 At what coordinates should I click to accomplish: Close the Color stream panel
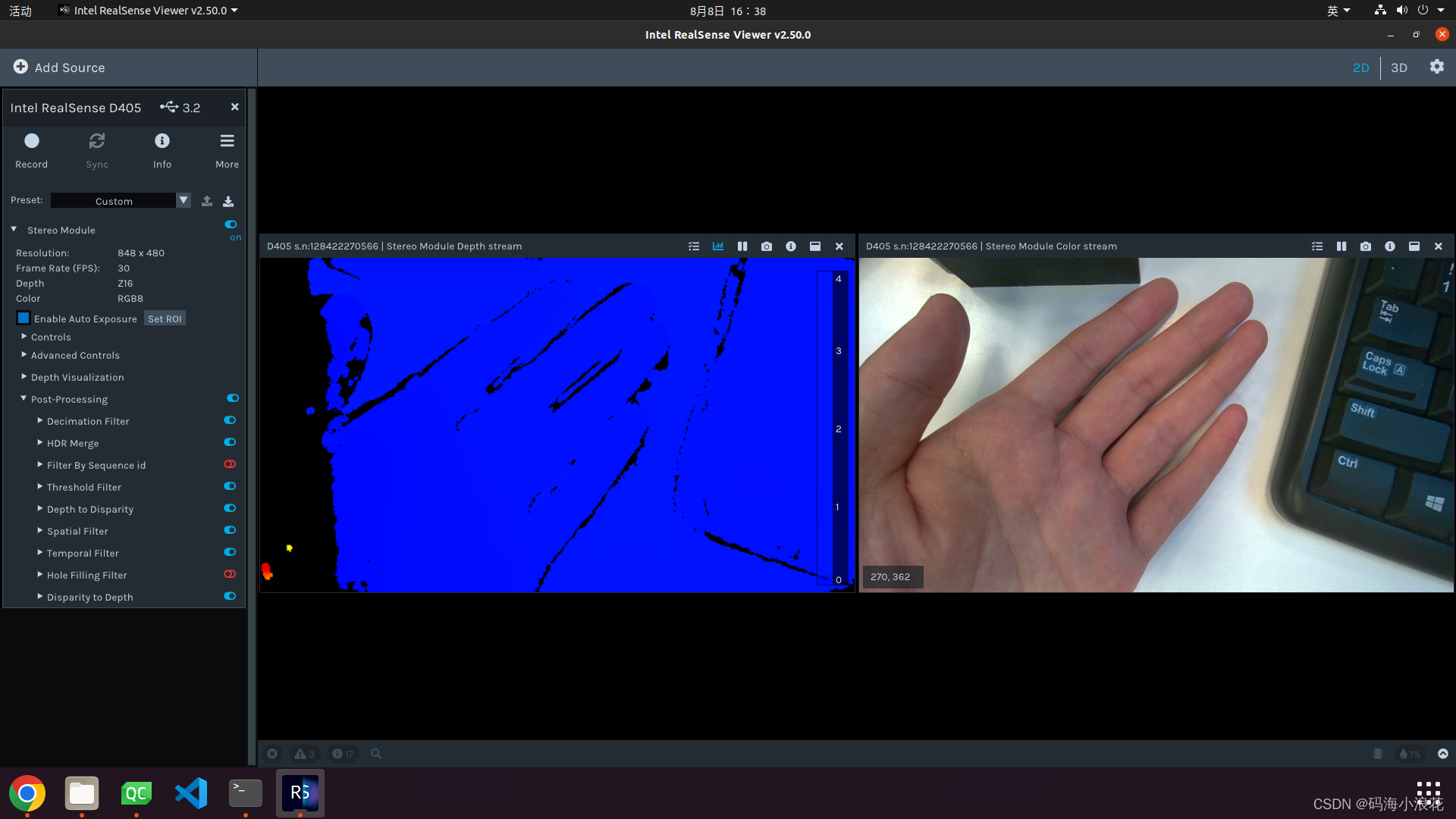click(x=1439, y=246)
